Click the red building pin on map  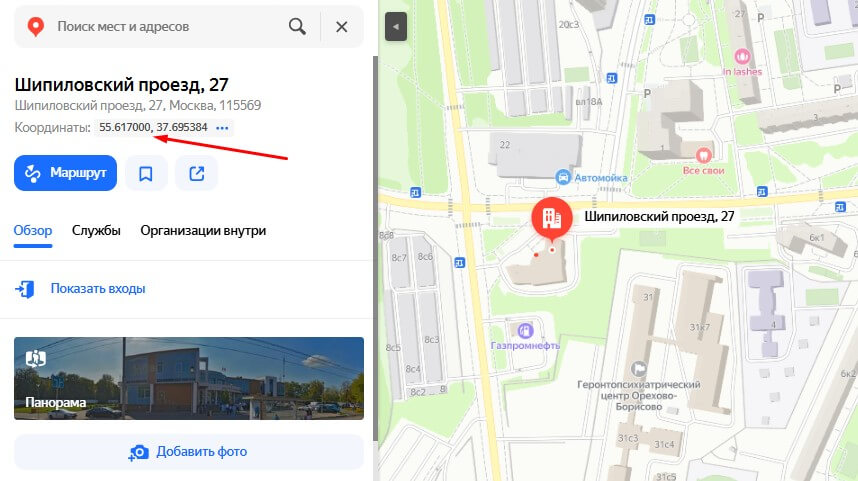pos(552,219)
